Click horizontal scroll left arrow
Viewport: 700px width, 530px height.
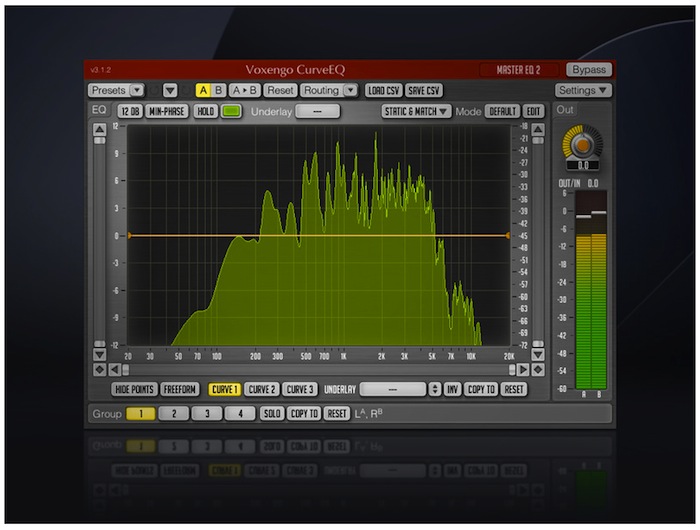click(115, 370)
